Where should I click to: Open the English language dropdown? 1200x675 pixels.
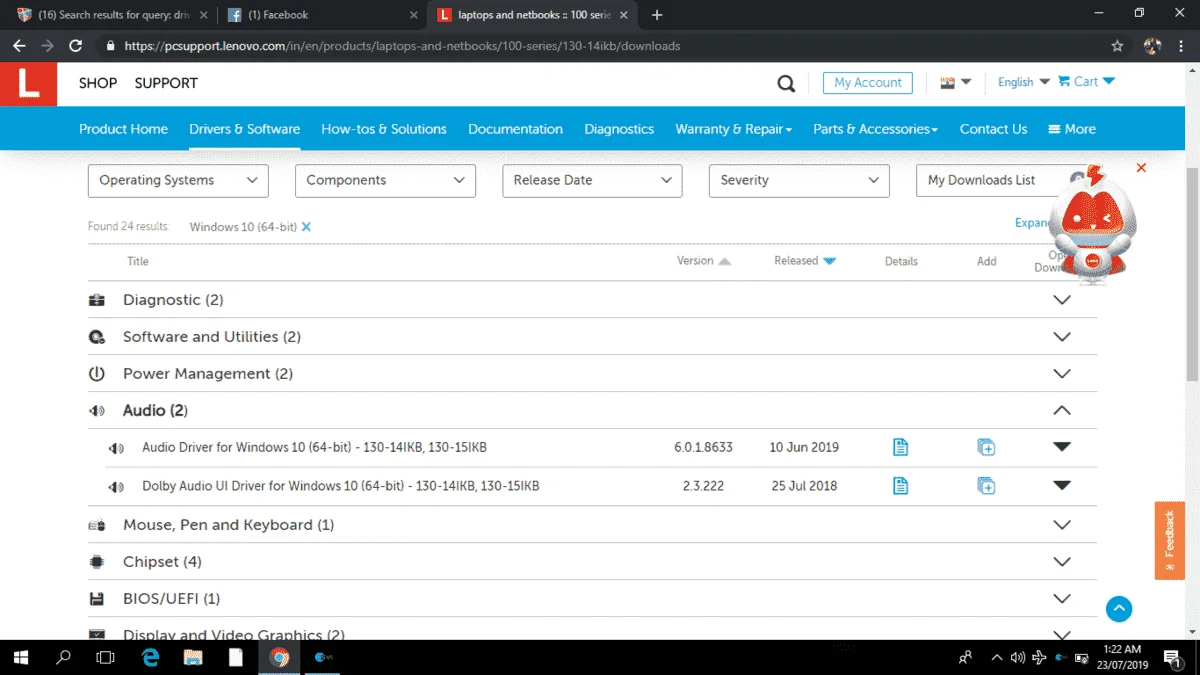tap(1024, 82)
